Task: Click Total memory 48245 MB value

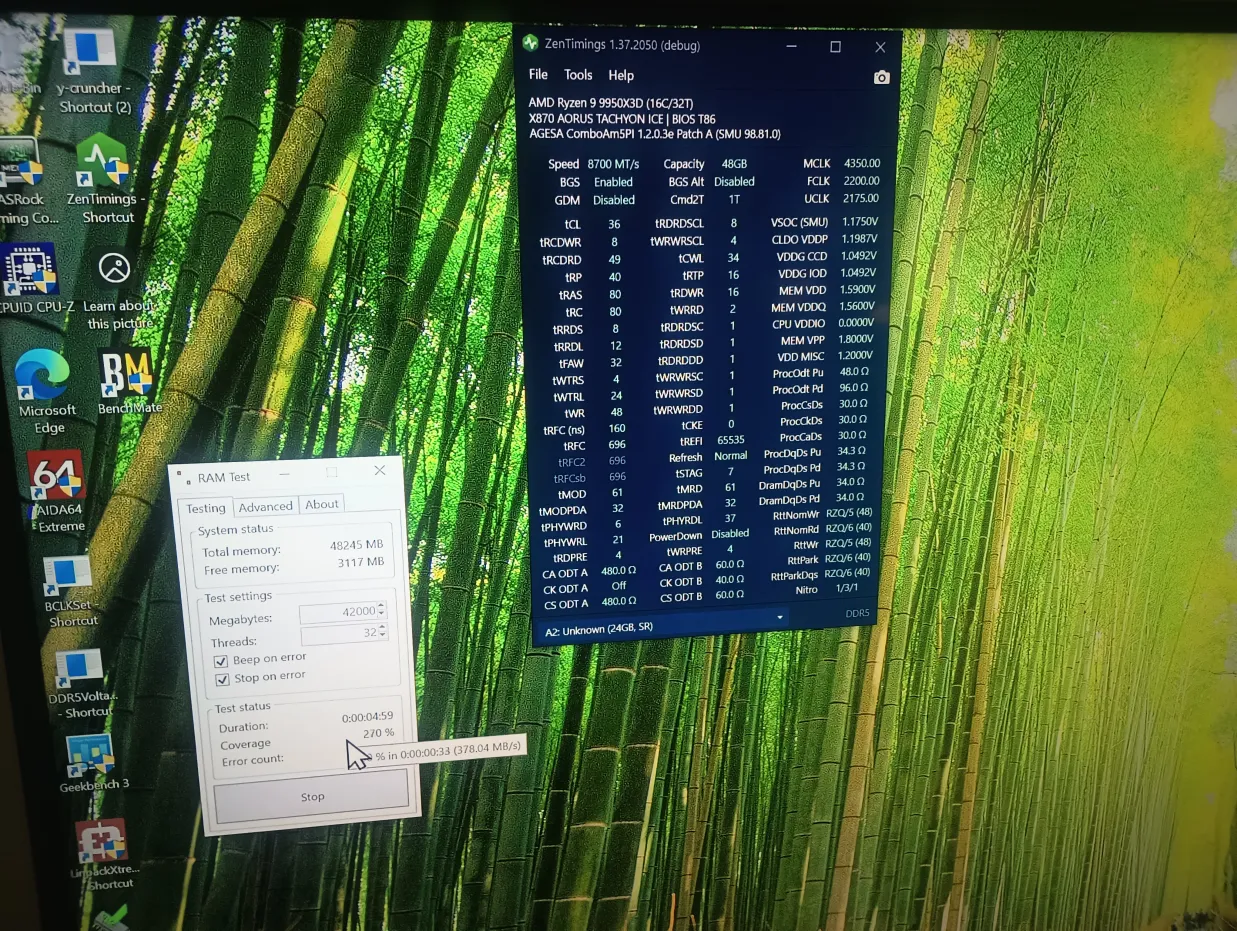Action: (357, 545)
